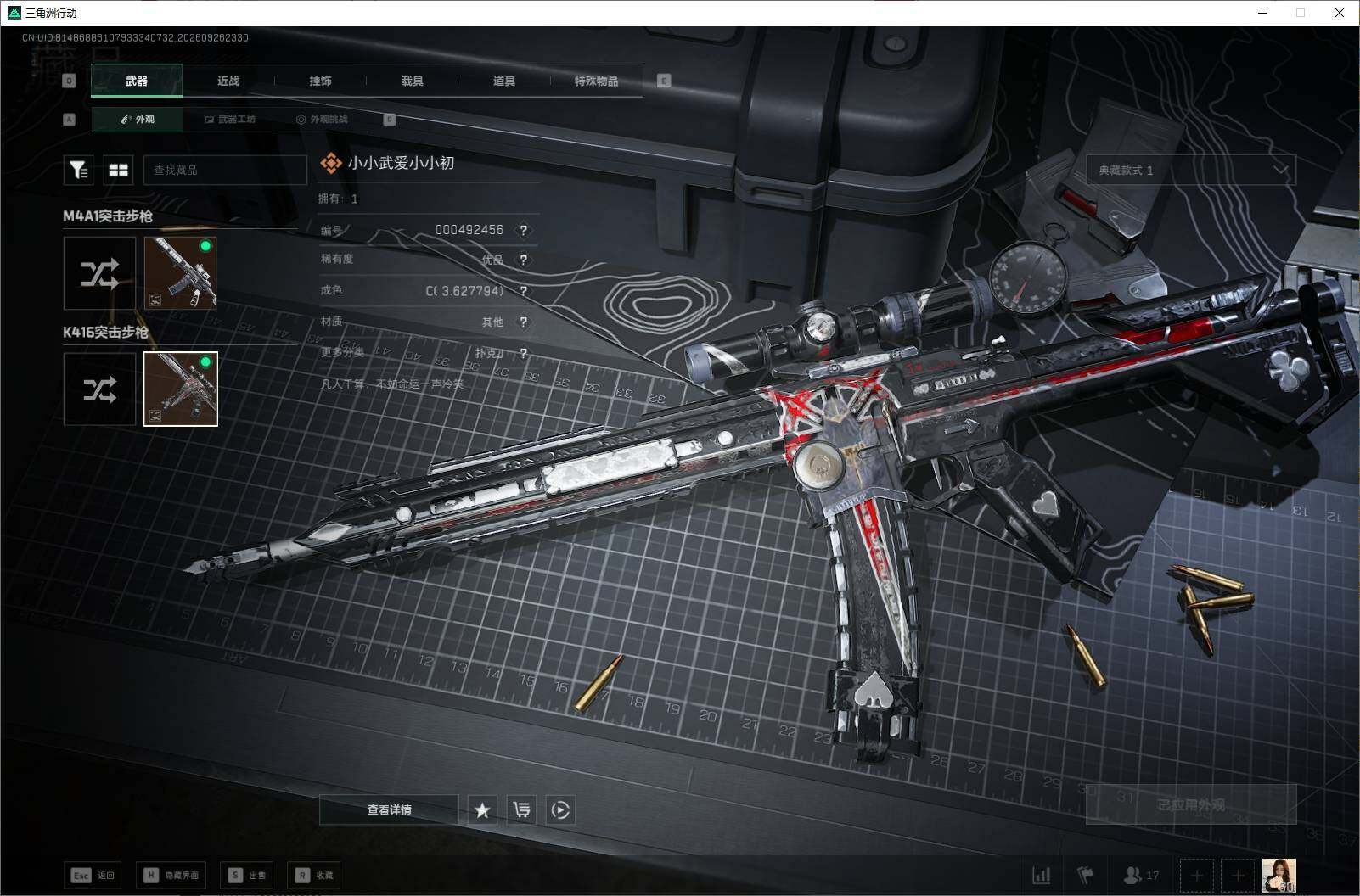
Task: Click second empty squad slot plus
Action: 1238,875
